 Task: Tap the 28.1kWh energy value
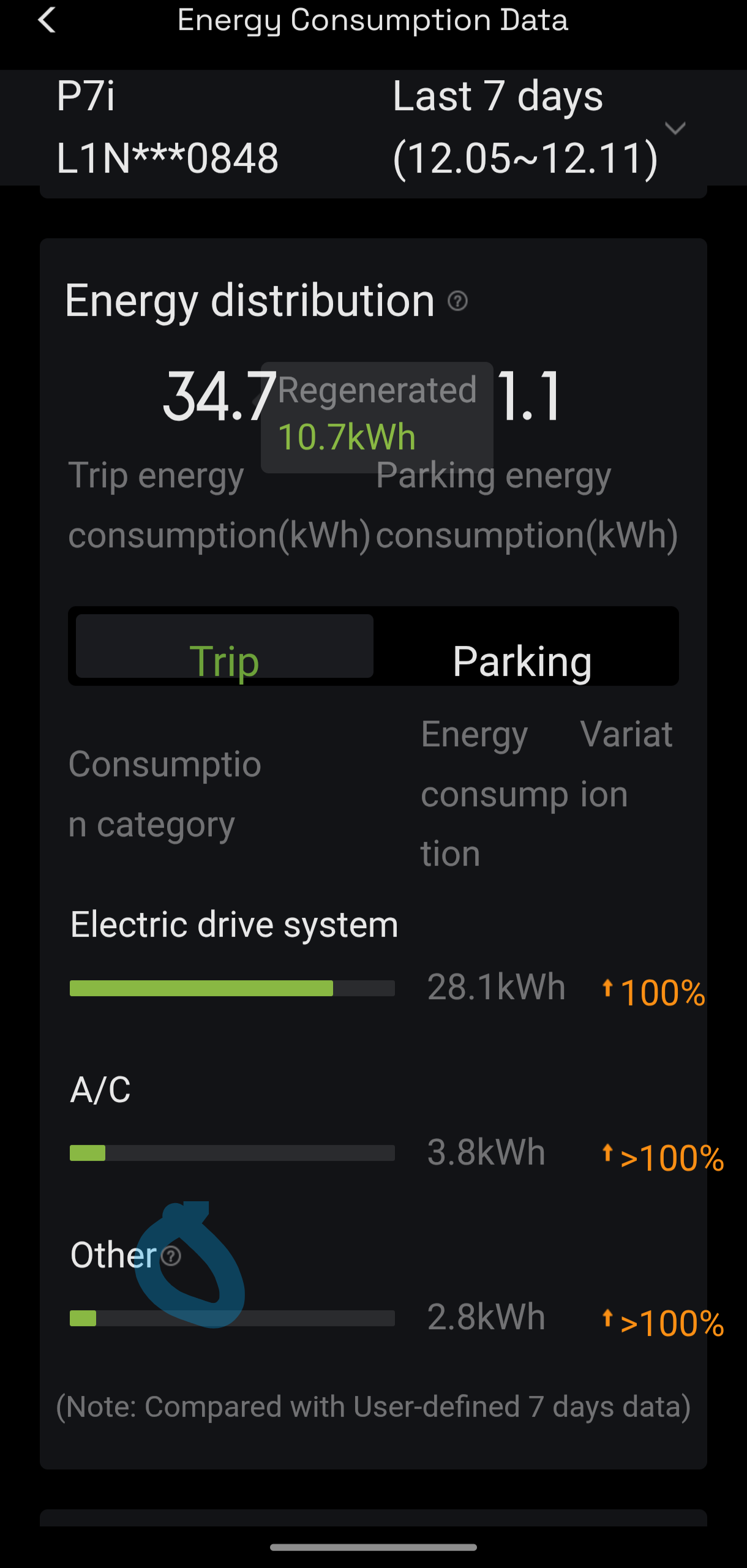click(x=496, y=987)
